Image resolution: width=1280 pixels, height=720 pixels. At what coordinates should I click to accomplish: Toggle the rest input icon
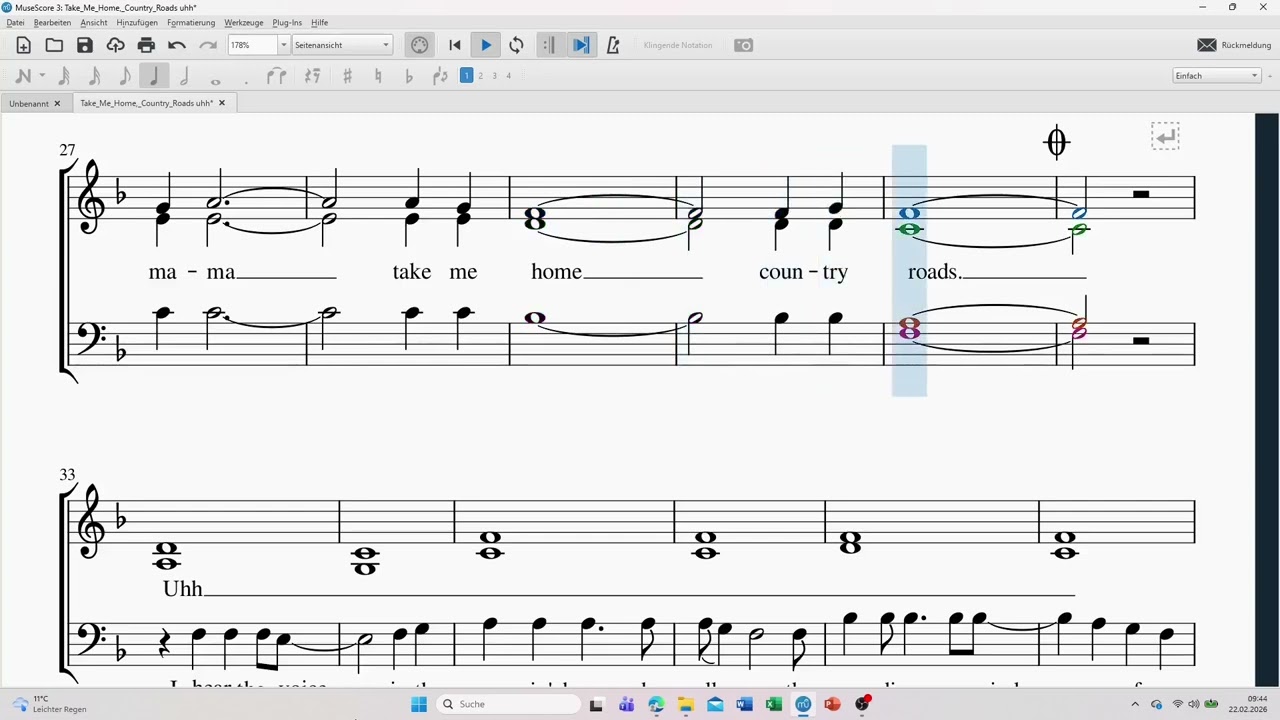point(312,76)
